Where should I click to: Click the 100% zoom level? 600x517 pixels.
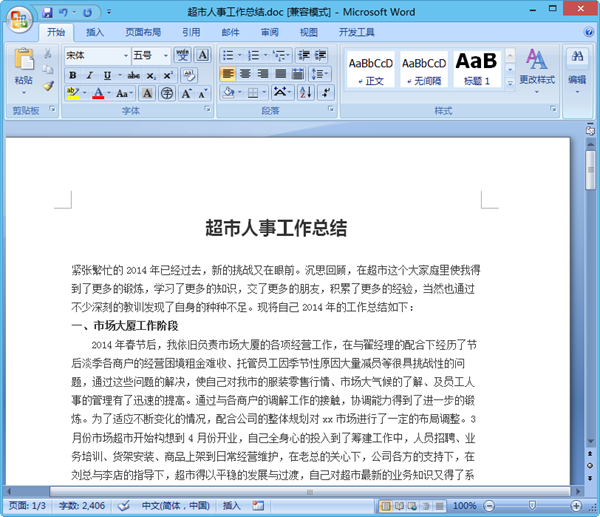465,506
